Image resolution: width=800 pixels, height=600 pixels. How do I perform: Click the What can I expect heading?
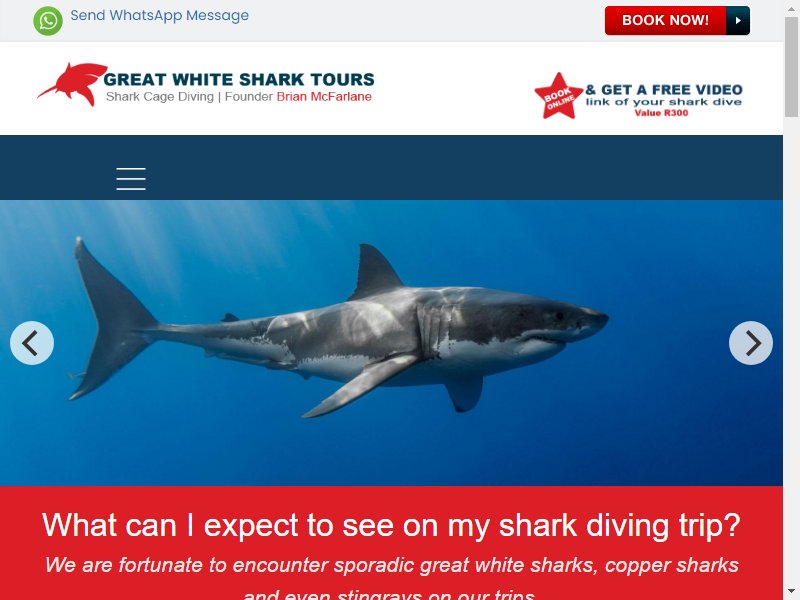[x=391, y=525]
